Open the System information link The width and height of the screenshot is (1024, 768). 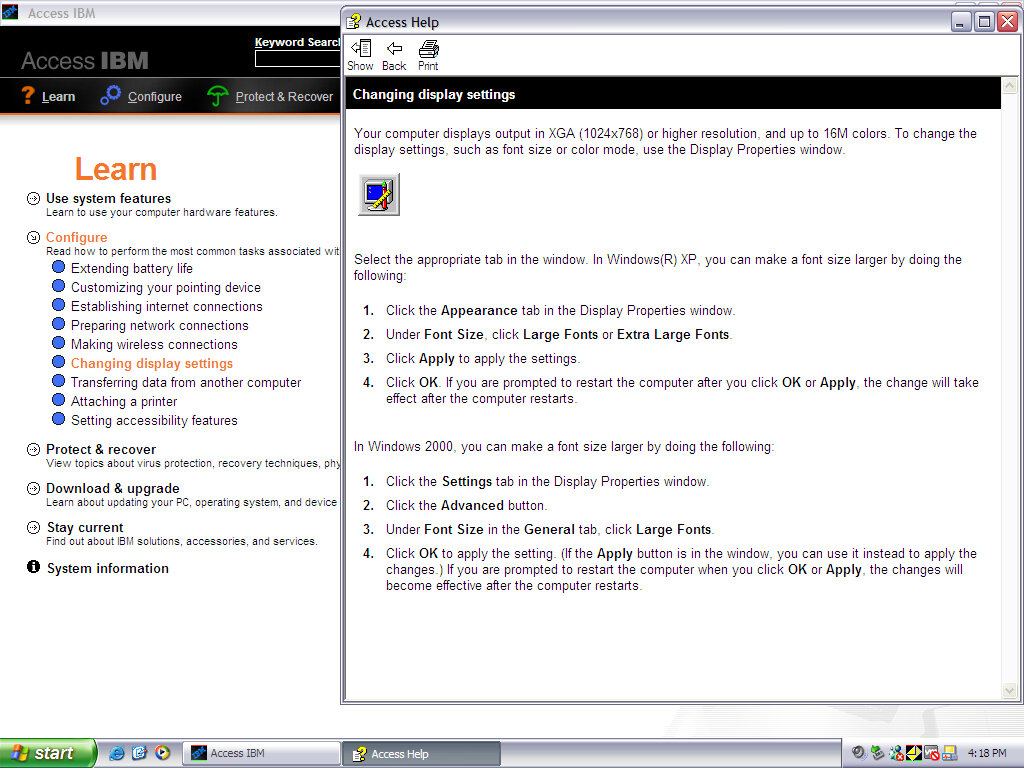(x=107, y=568)
